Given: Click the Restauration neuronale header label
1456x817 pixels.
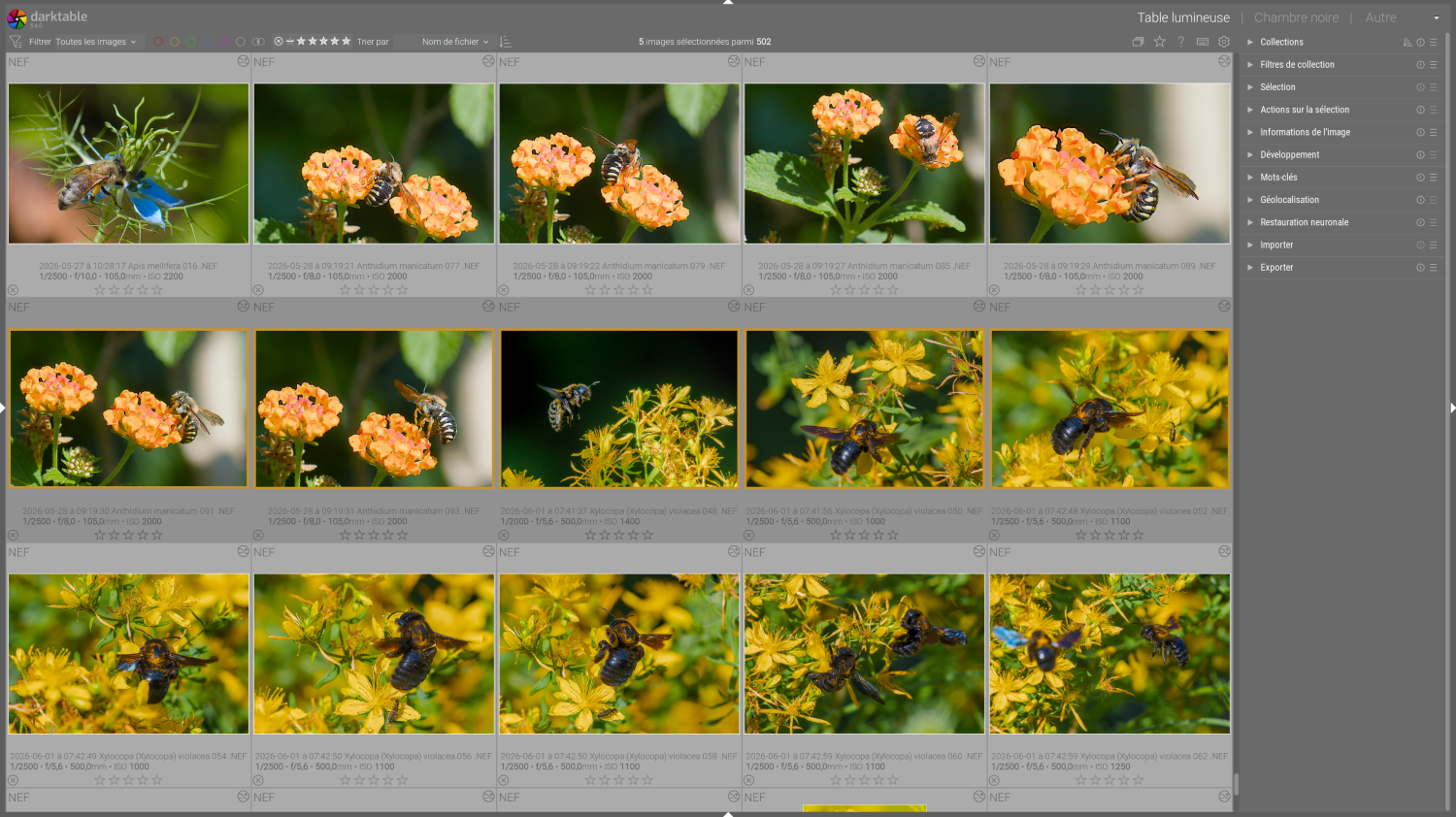Looking at the screenshot, I should click(1304, 223).
